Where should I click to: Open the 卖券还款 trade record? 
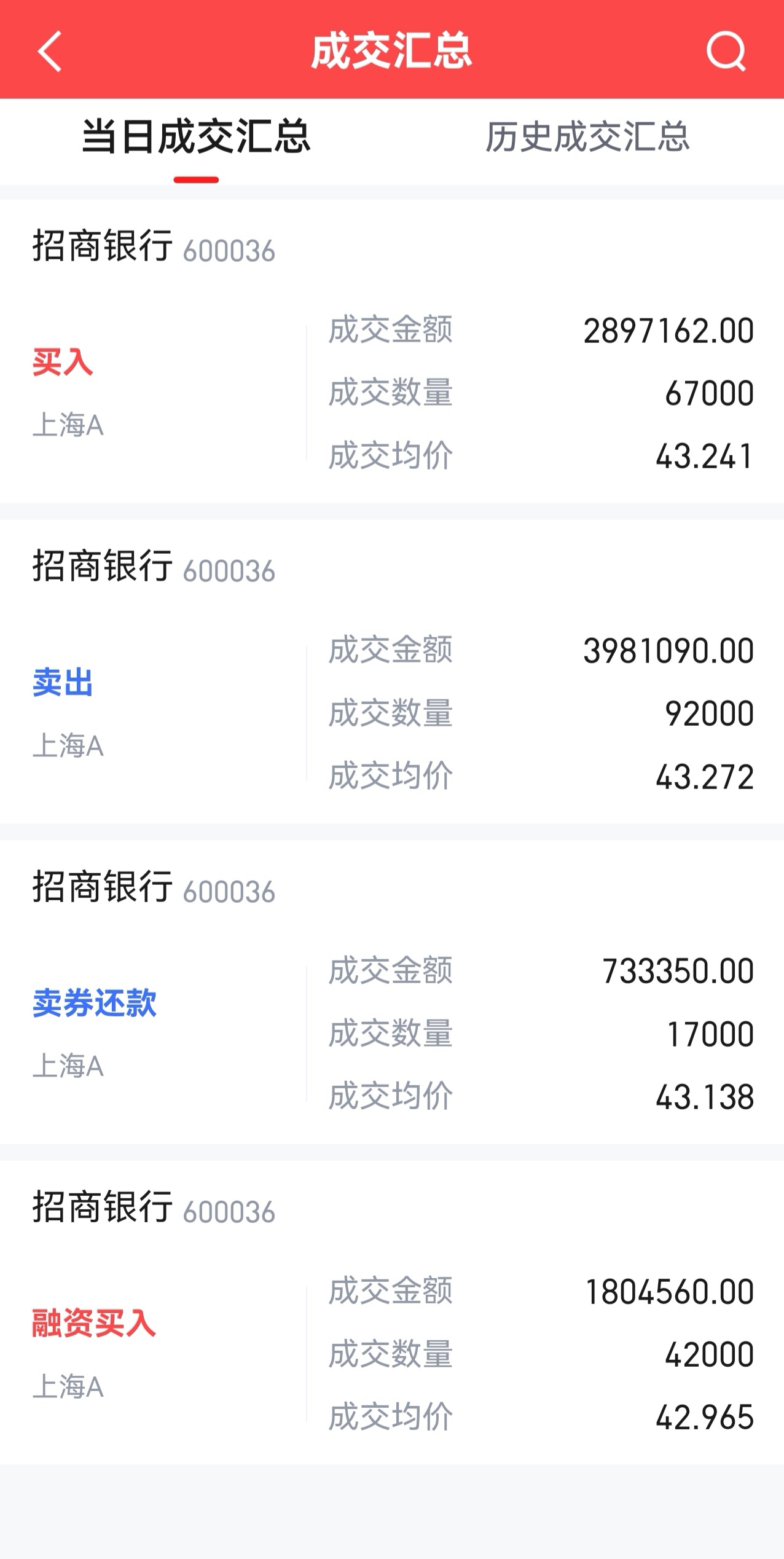tap(392, 992)
